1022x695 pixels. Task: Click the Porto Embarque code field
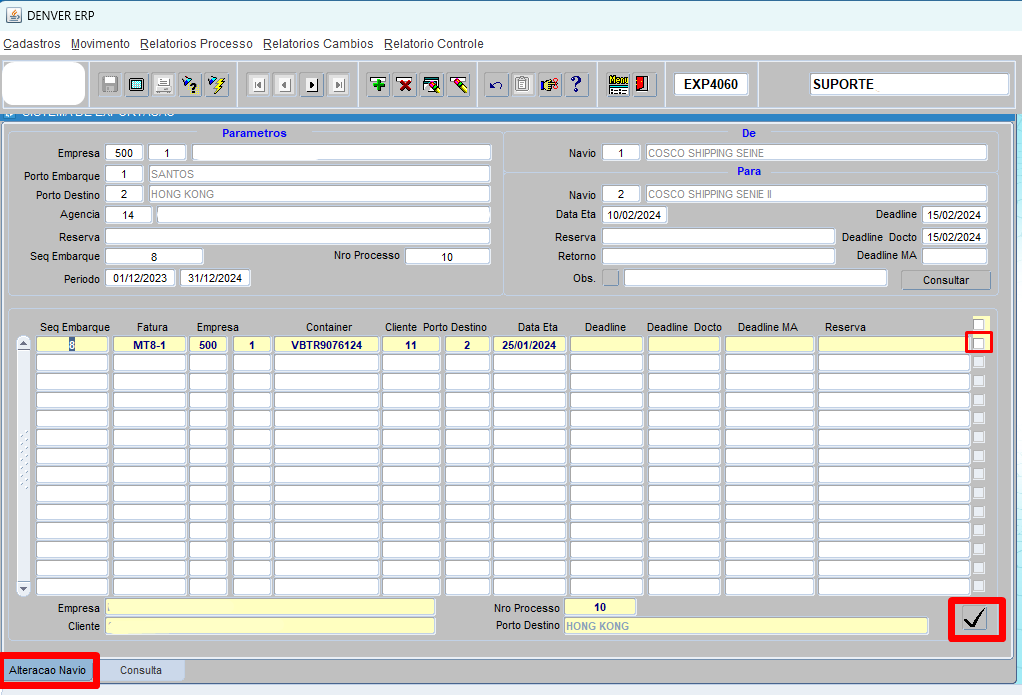[x=124, y=174]
